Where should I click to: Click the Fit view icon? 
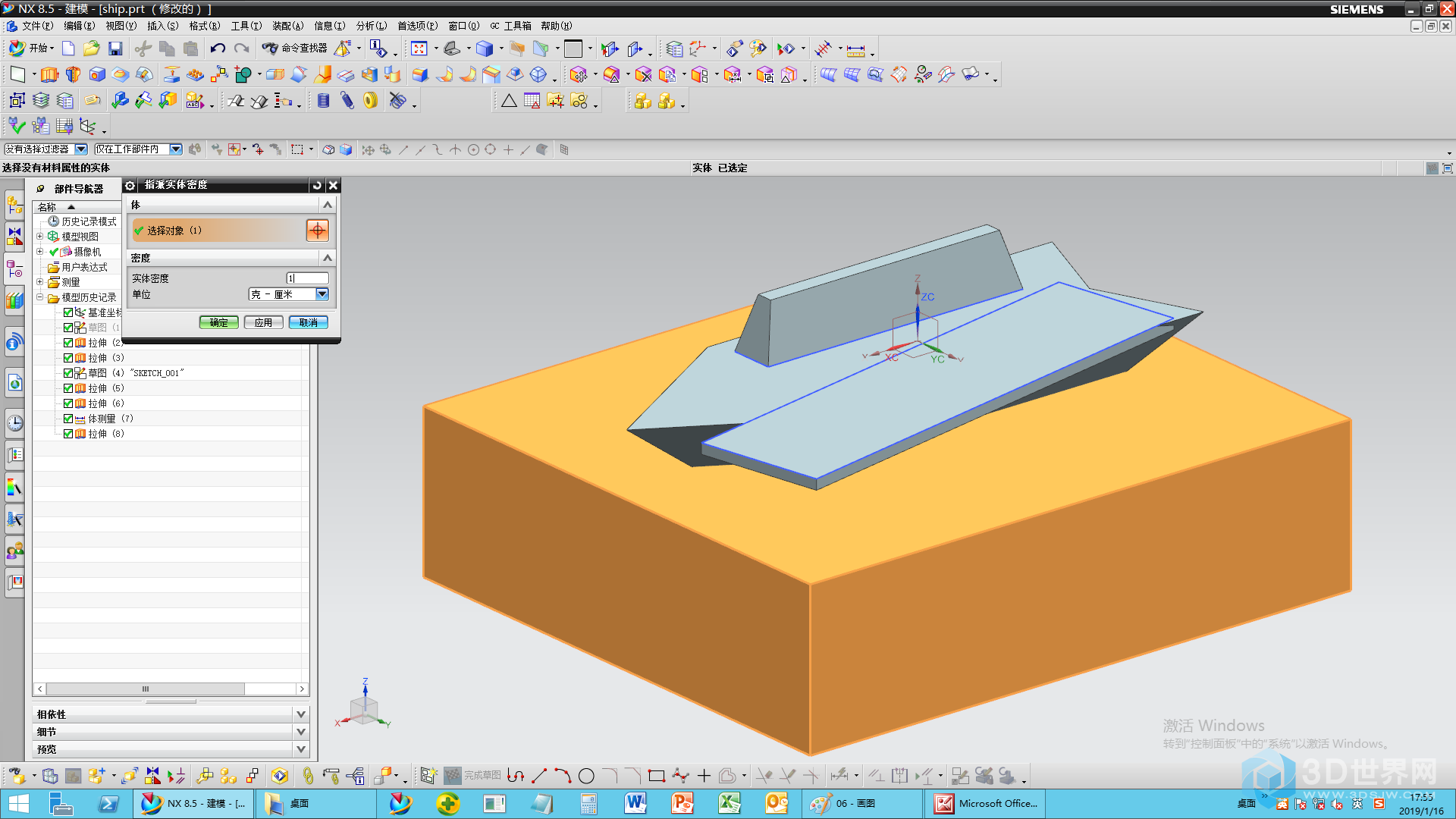(419, 49)
